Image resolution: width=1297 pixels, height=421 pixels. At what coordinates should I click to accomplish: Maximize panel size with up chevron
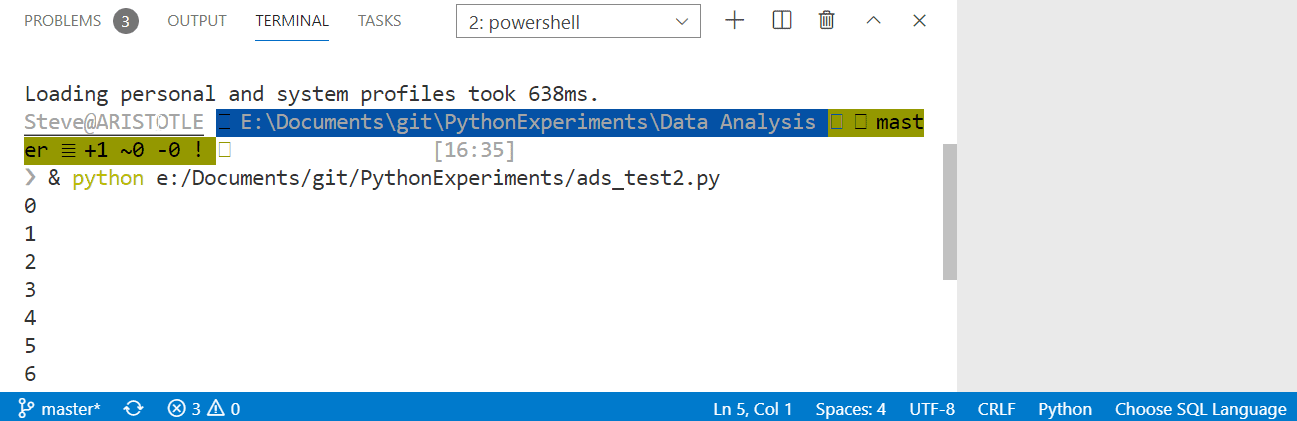tap(873, 21)
